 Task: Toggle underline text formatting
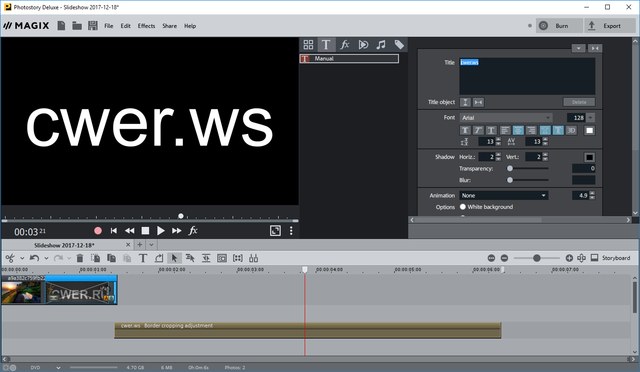click(x=491, y=130)
